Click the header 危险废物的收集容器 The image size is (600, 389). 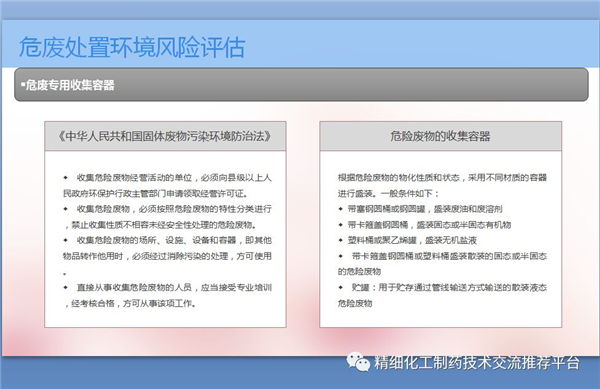pyautogui.click(x=440, y=136)
